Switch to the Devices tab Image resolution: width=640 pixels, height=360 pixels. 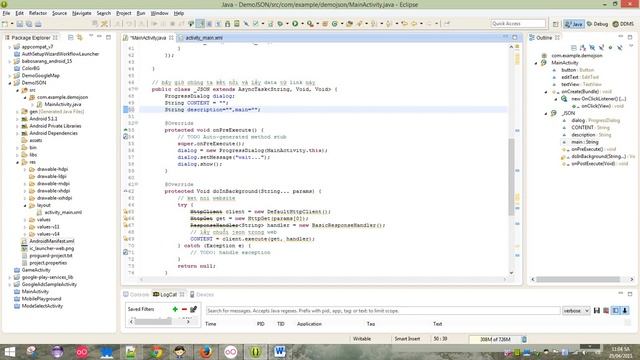coord(202,294)
